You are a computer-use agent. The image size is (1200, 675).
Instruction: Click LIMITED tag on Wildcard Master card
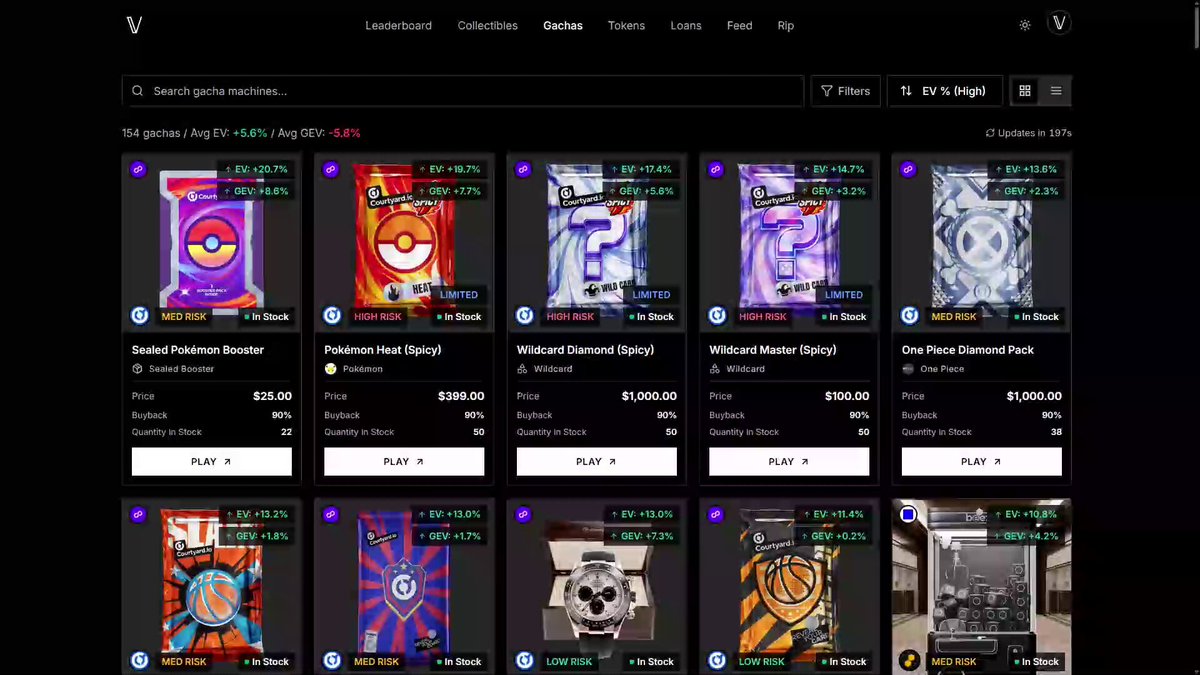pyautogui.click(x=843, y=295)
